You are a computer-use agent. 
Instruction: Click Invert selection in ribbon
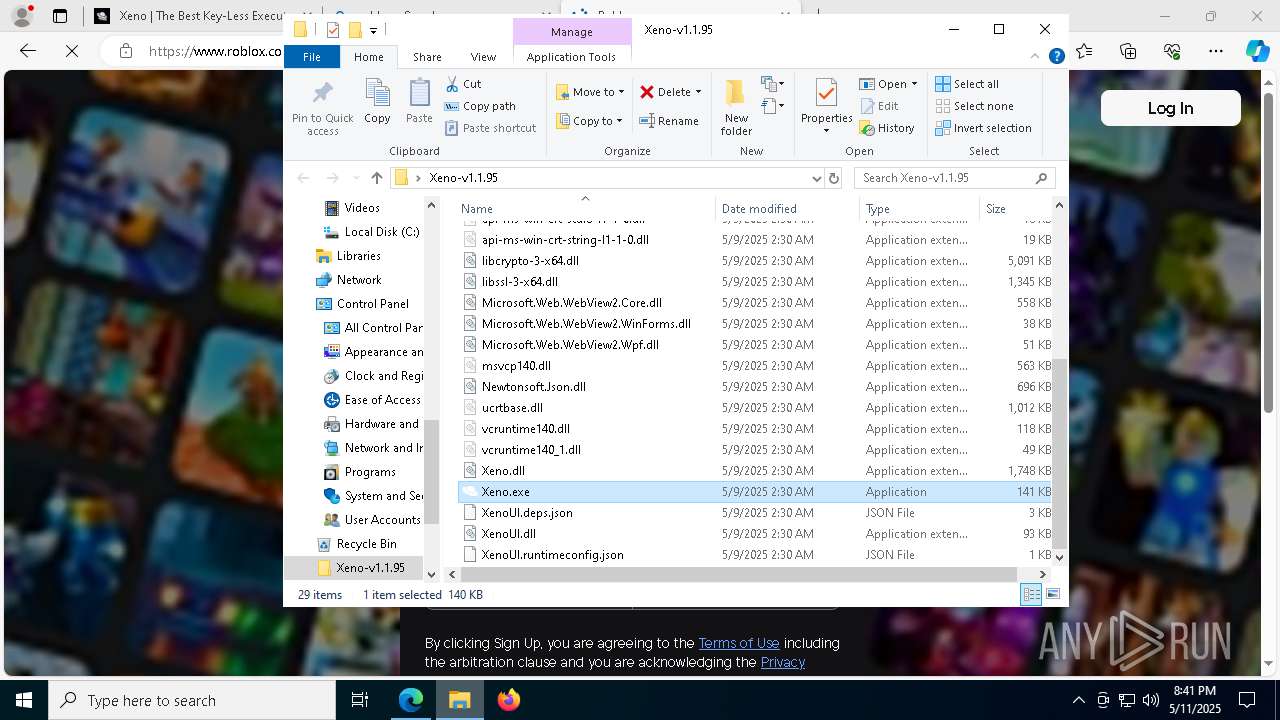point(983,128)
